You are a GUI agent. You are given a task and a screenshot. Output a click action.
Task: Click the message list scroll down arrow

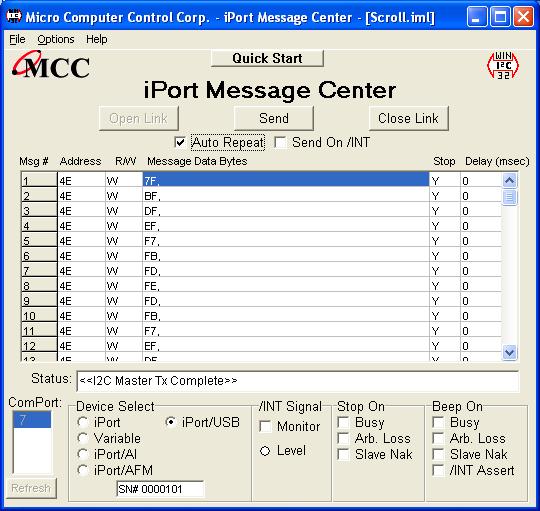(x=509, y=352)
